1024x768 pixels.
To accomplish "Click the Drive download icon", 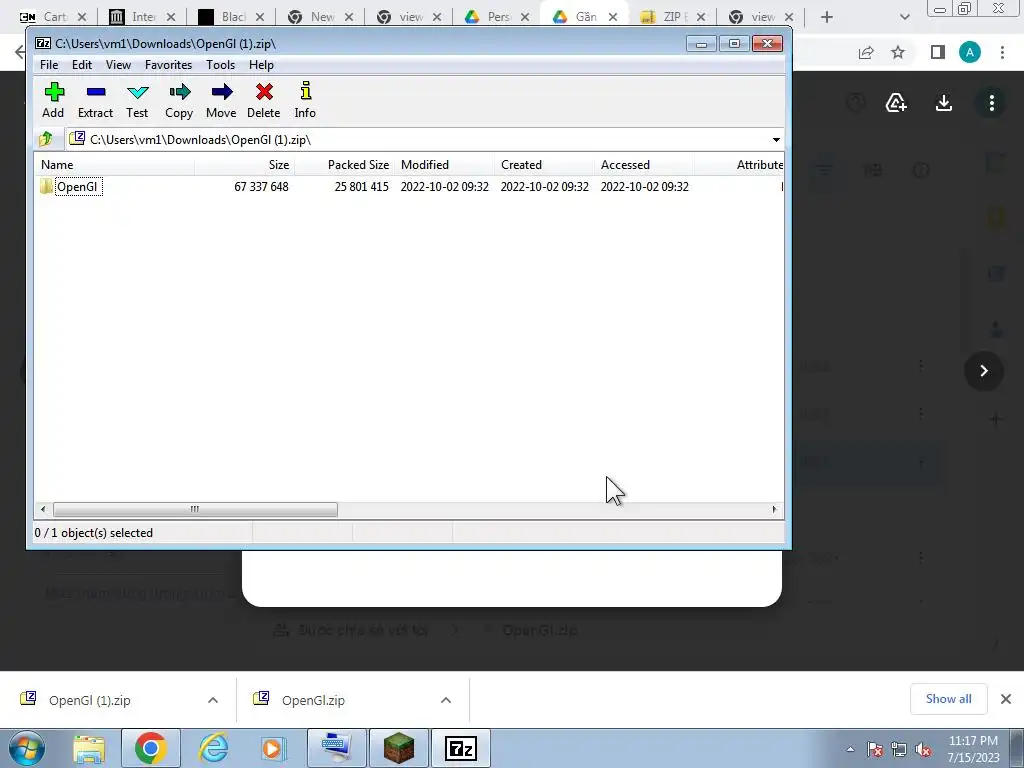I will coord(944,103).
